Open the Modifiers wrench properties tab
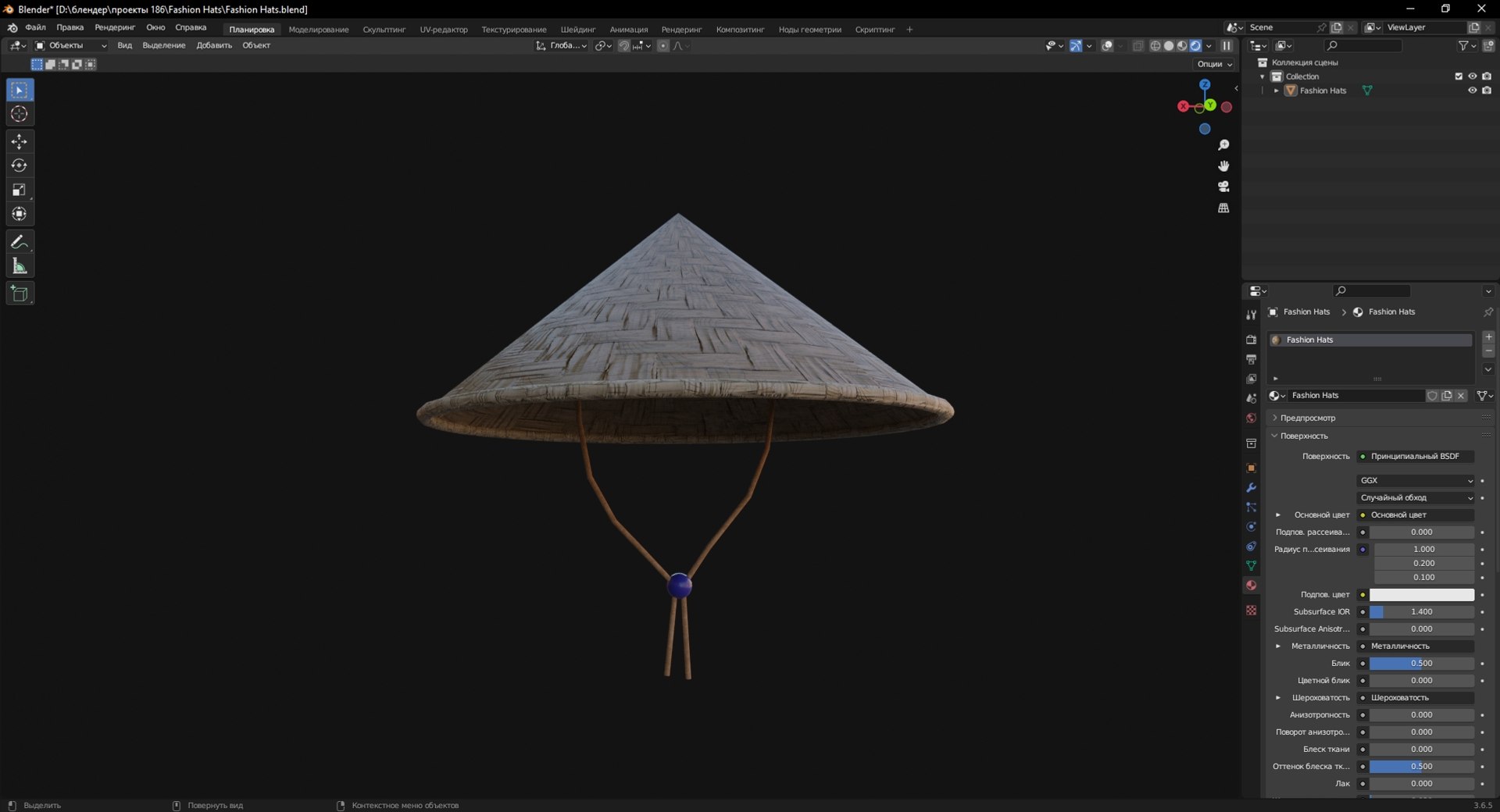 (x=1251, y=487)
